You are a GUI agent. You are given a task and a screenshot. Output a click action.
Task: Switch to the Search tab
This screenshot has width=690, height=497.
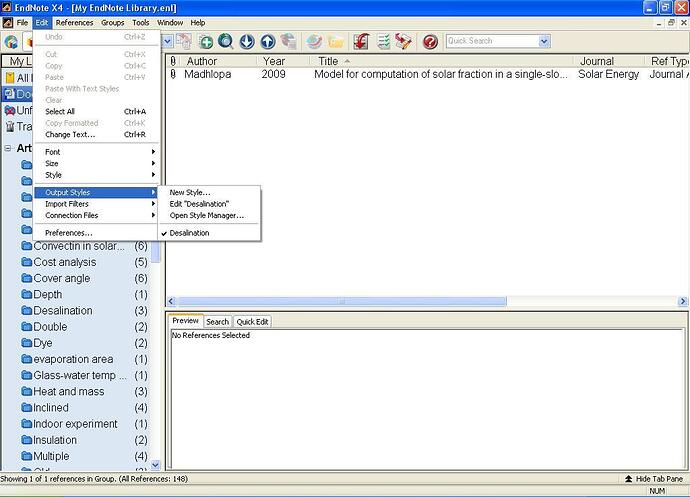click(x=217, y=322)
